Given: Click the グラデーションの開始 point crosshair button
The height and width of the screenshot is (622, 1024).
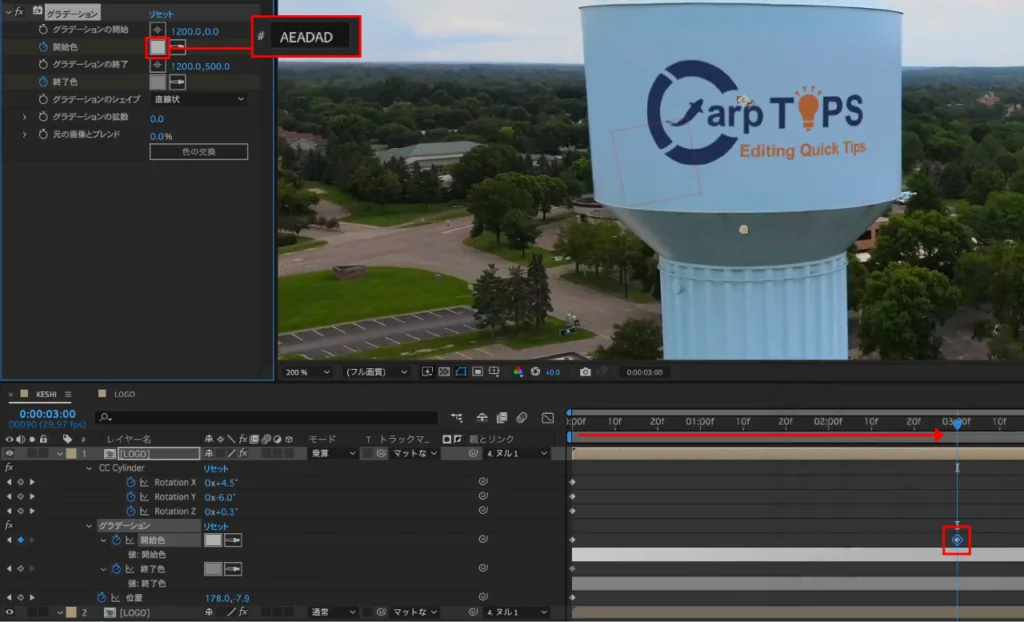Looking at the screenshot, I should [x=157, y=29].
